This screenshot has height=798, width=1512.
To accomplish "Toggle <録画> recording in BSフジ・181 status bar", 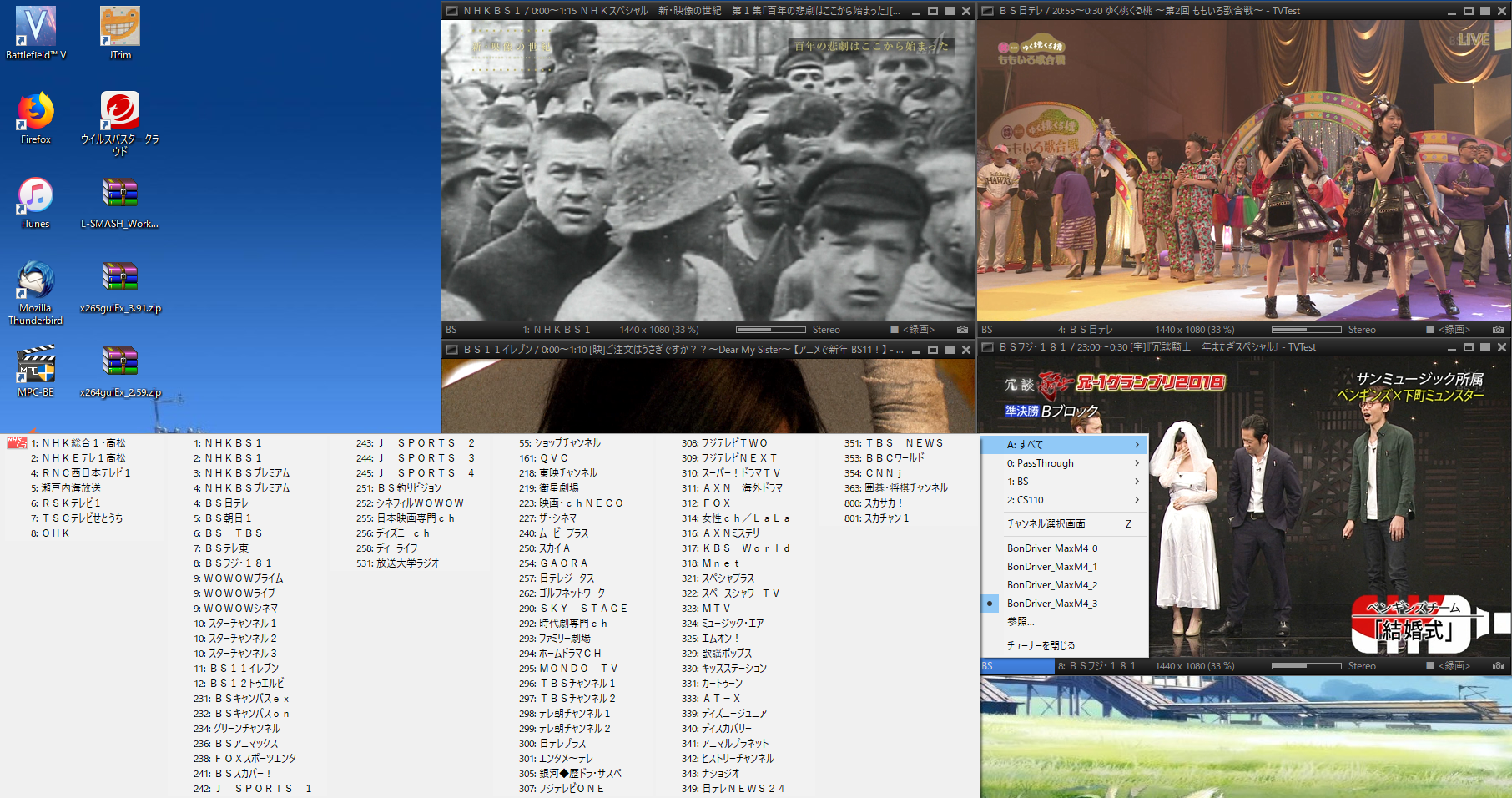I will pyautogui.click(x=1449, y=666).
